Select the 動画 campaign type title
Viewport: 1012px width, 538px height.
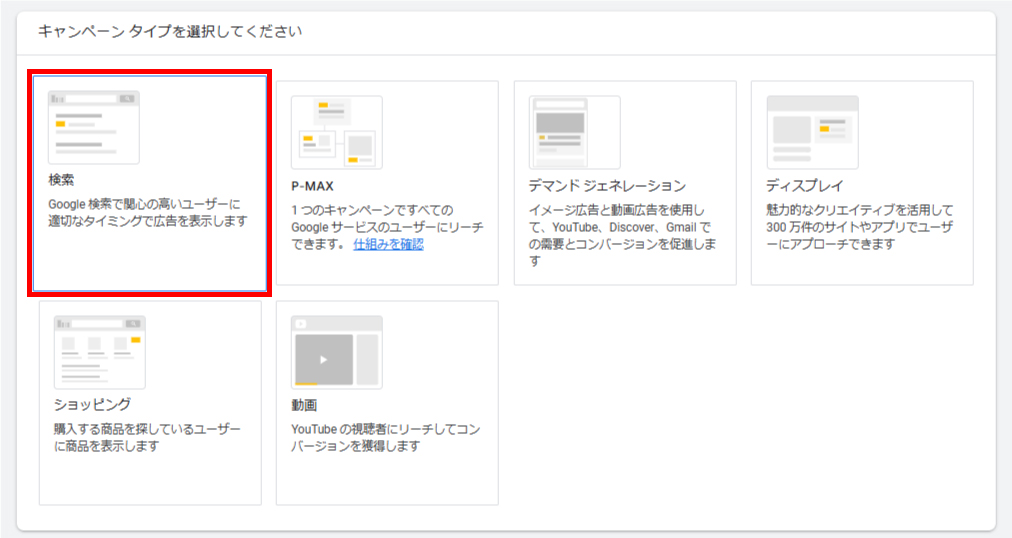coord(304,405)
